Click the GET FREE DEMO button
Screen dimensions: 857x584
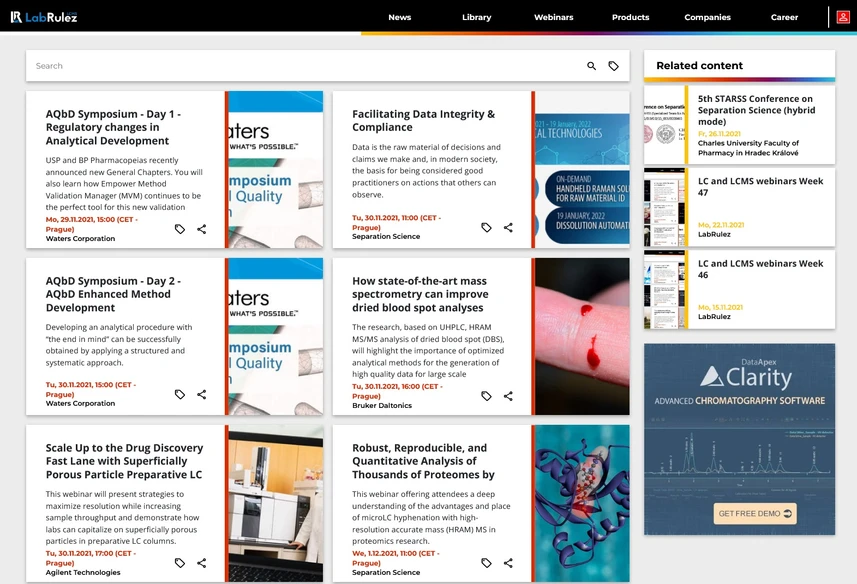pyautogui.click(x=755, y=514)
